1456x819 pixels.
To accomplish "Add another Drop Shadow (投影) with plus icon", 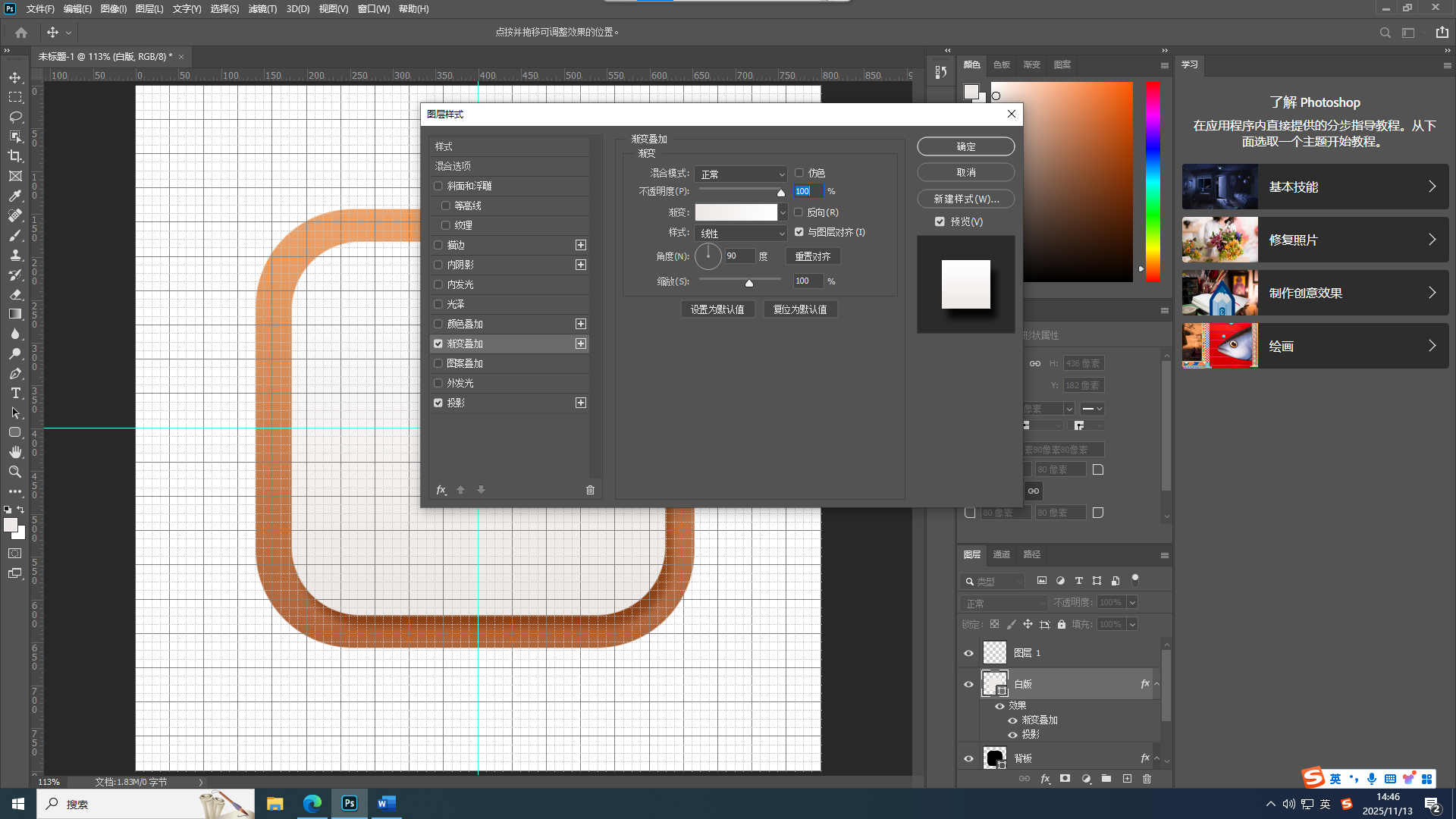I will coord(581,403).
